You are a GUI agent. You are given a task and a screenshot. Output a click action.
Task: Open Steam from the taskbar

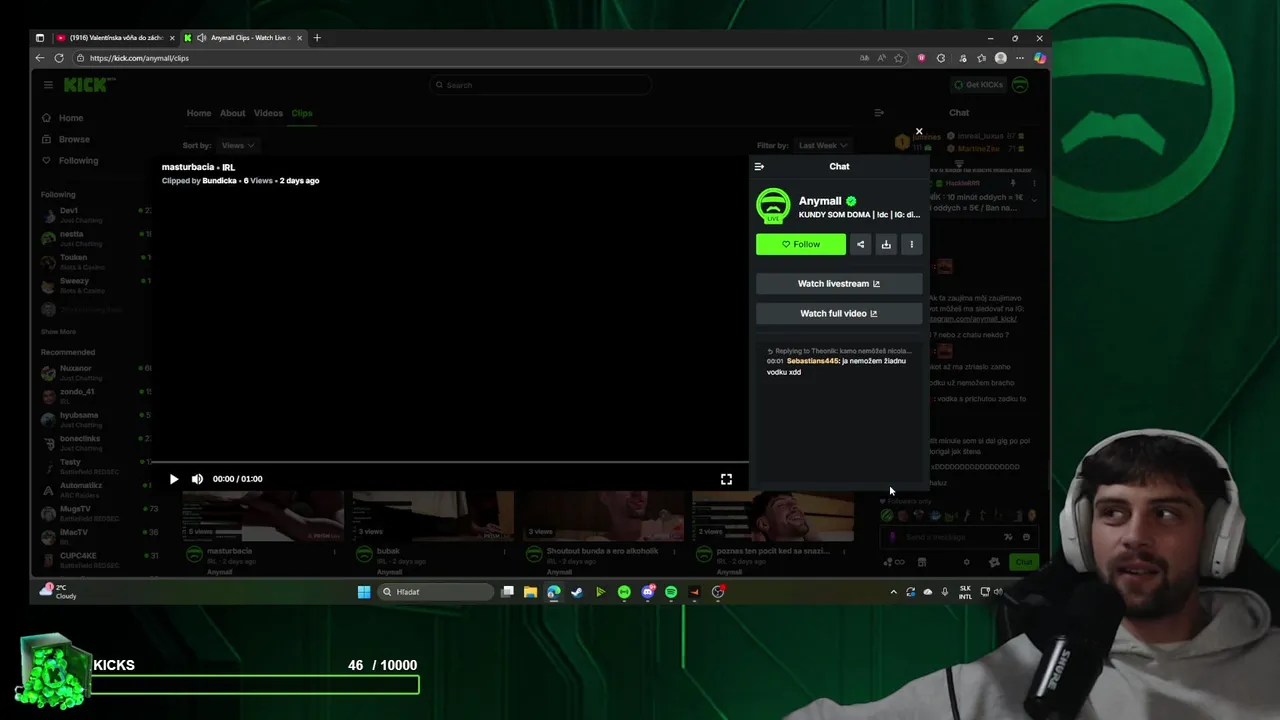point(577,592)
